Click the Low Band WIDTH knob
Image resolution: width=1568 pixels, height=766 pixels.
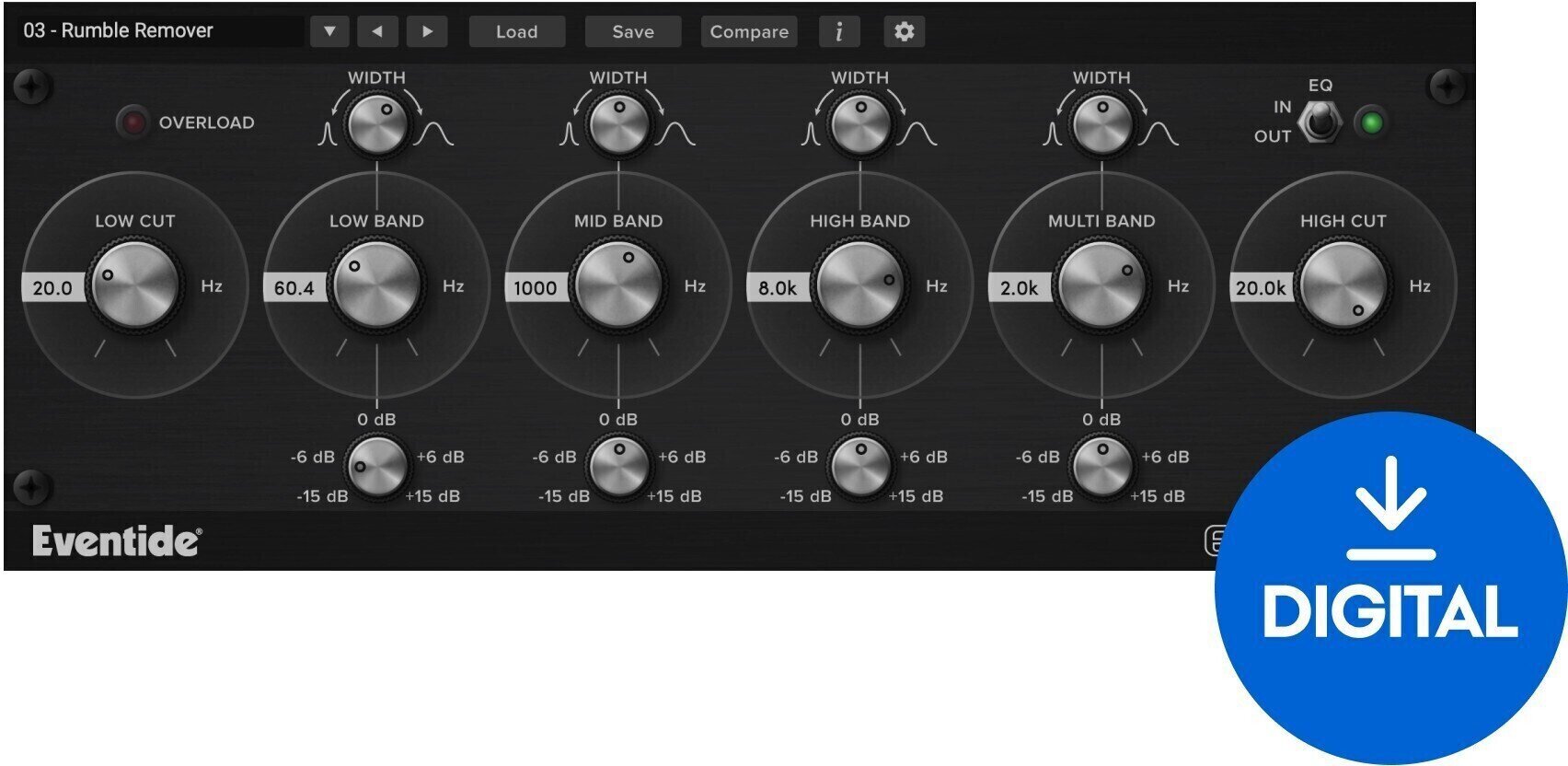[x=376, y=126]
